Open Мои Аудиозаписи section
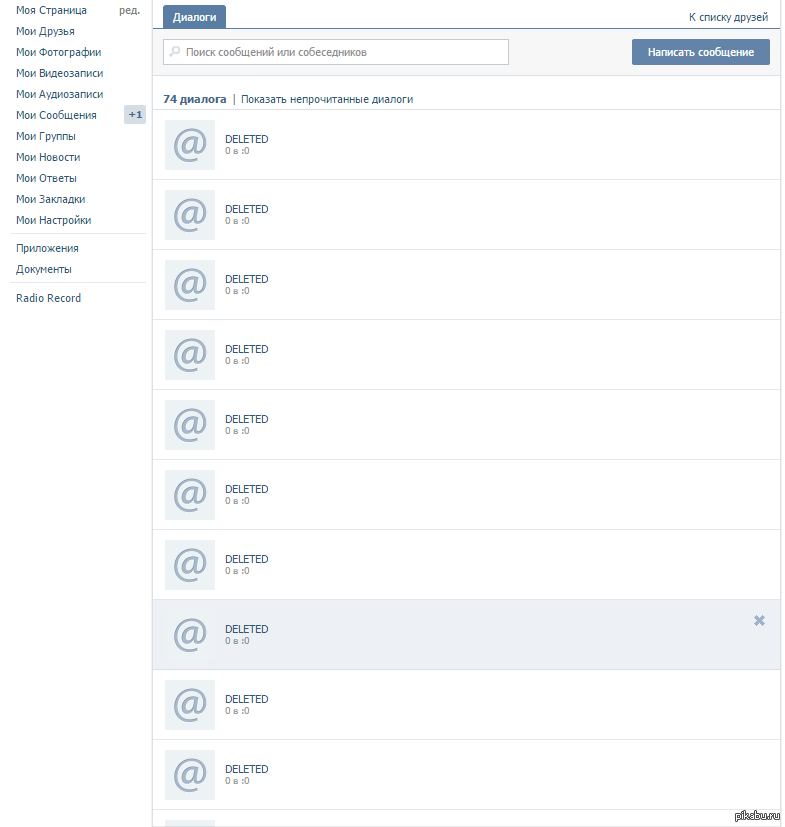 tap(59, 94)
